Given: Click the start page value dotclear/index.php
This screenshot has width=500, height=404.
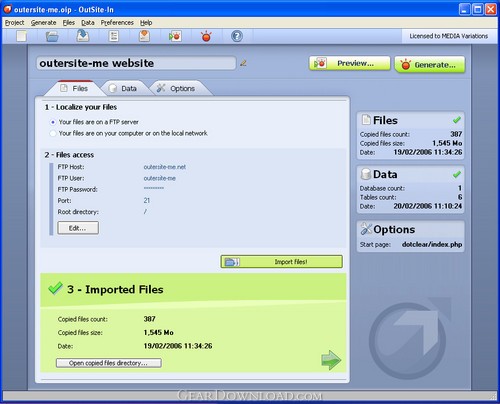Looking at the screenshot, I should coord(432,244).
